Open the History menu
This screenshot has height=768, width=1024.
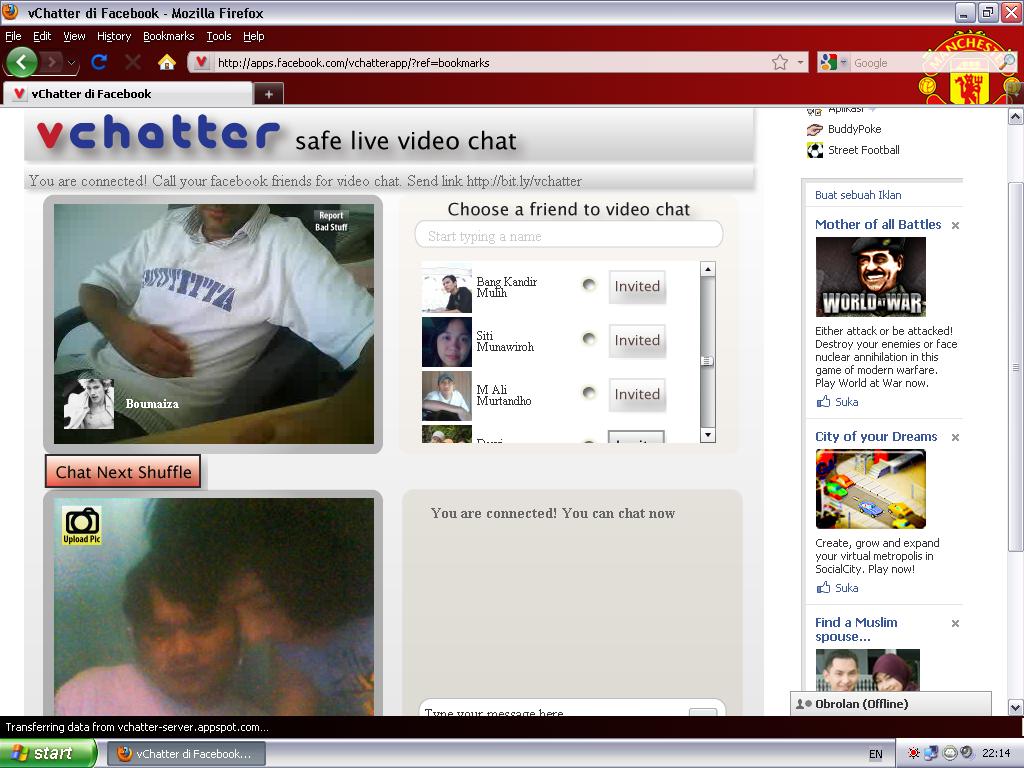pos(114,37)
